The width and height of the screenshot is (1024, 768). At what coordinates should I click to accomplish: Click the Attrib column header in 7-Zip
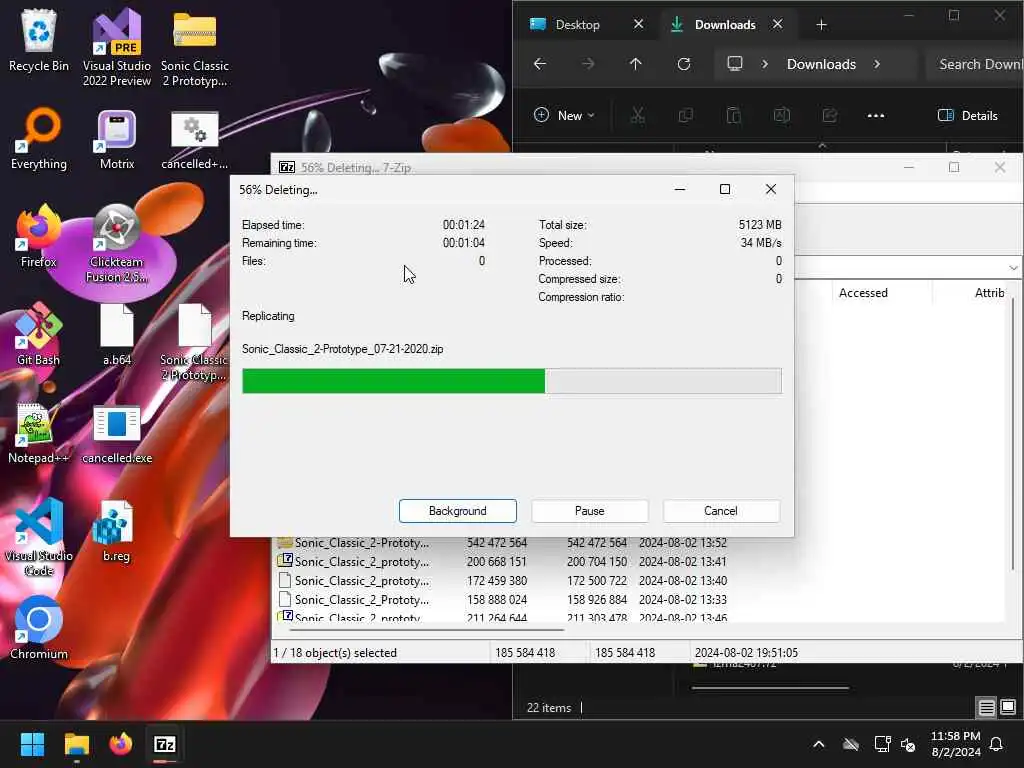pyautogui.click(x=989, y=293)
